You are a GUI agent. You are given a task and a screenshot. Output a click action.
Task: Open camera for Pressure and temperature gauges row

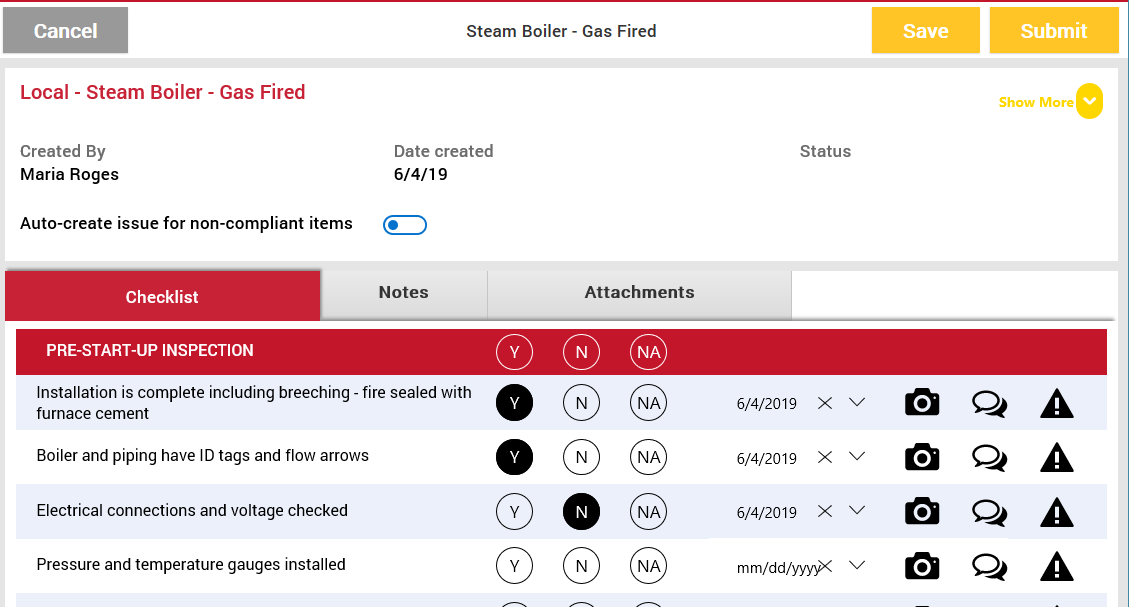pyautogui.click(x=922, y=566)
